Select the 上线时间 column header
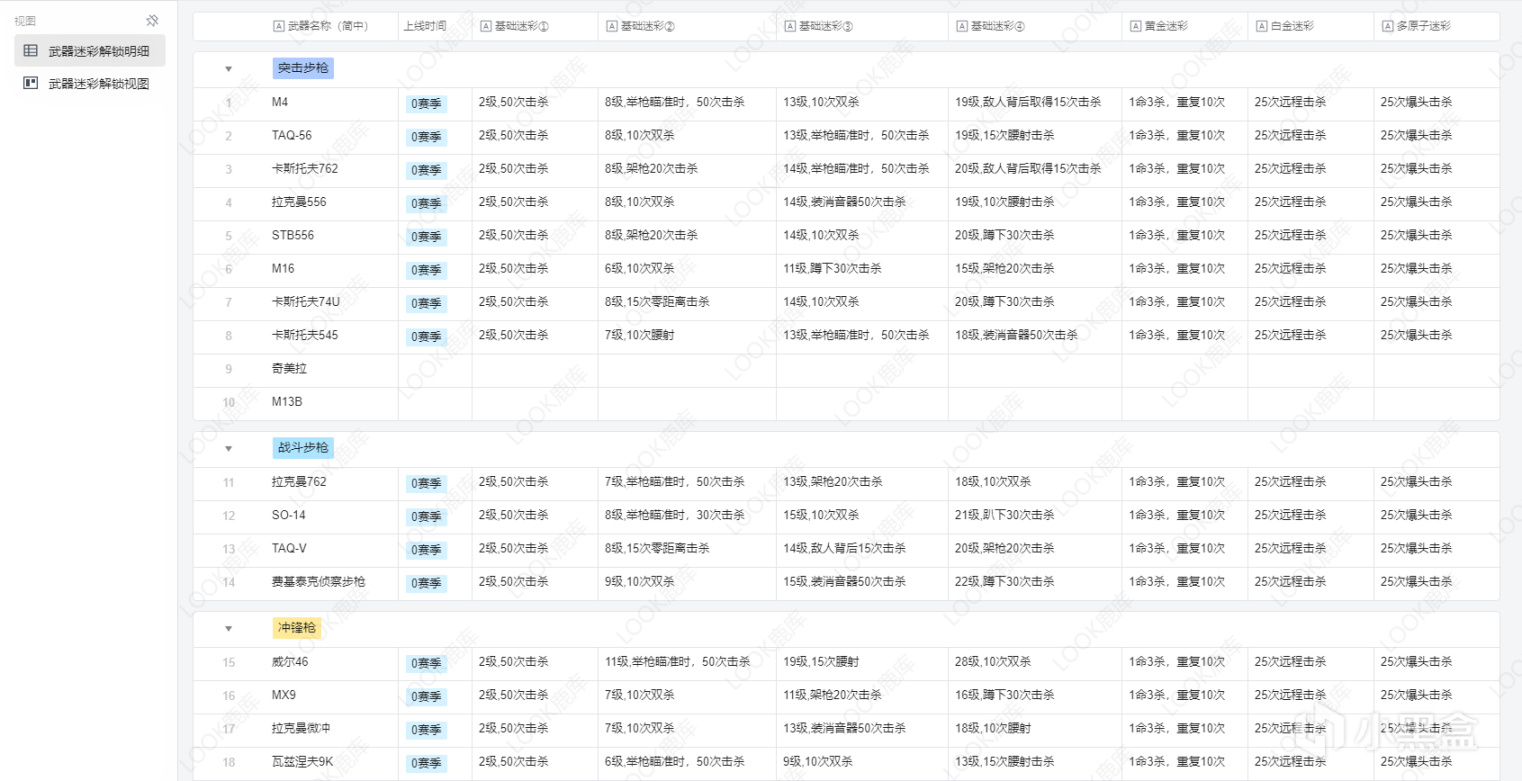The image size is (1522, 781). (435, 27)
